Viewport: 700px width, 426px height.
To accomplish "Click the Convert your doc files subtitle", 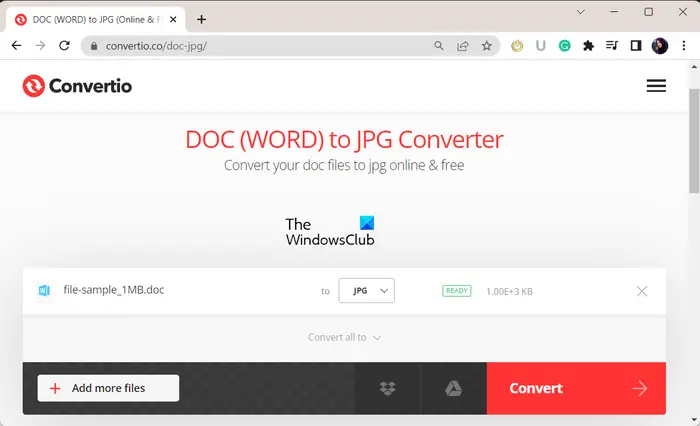I will (344, 165).
